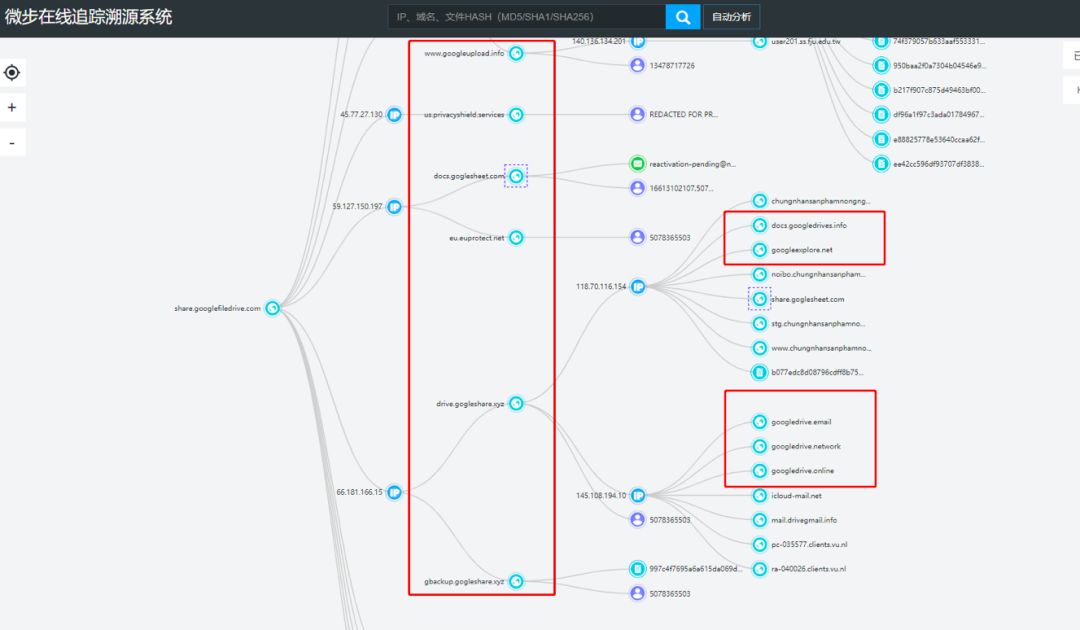Click the 5078365503 person node under 145.108.194.10
1080x630 pixels.
point(638,520)
